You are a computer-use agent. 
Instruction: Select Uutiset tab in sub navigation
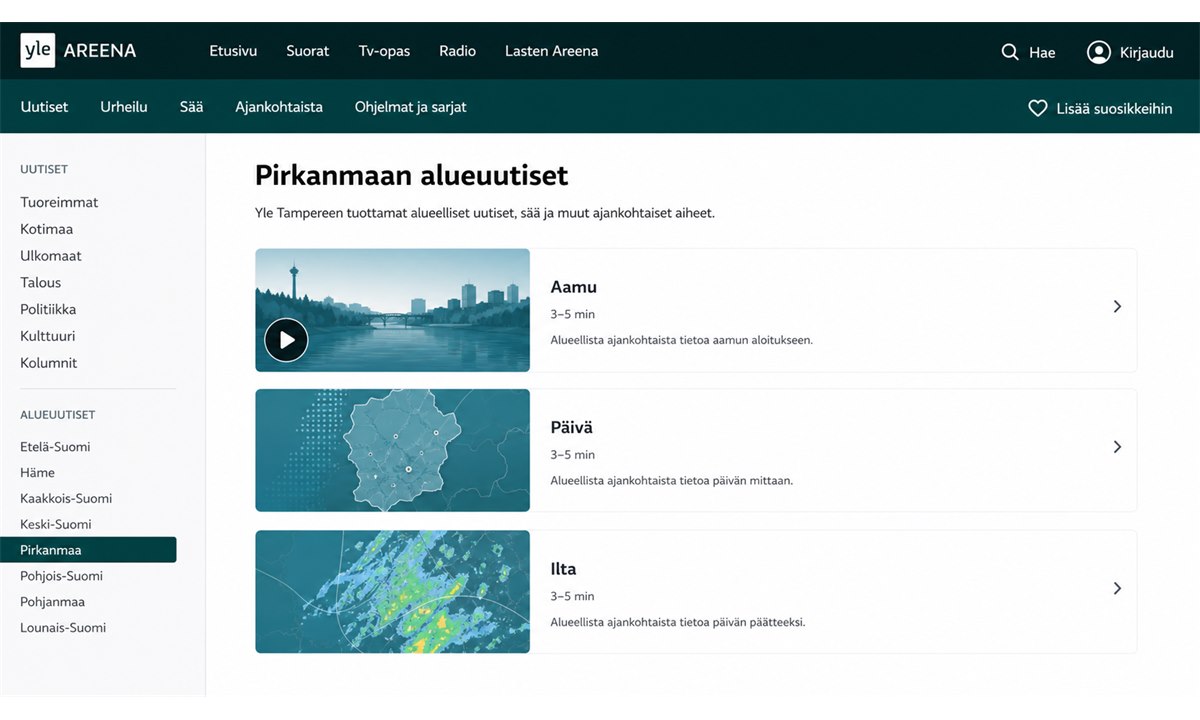[x=44, y=107]
